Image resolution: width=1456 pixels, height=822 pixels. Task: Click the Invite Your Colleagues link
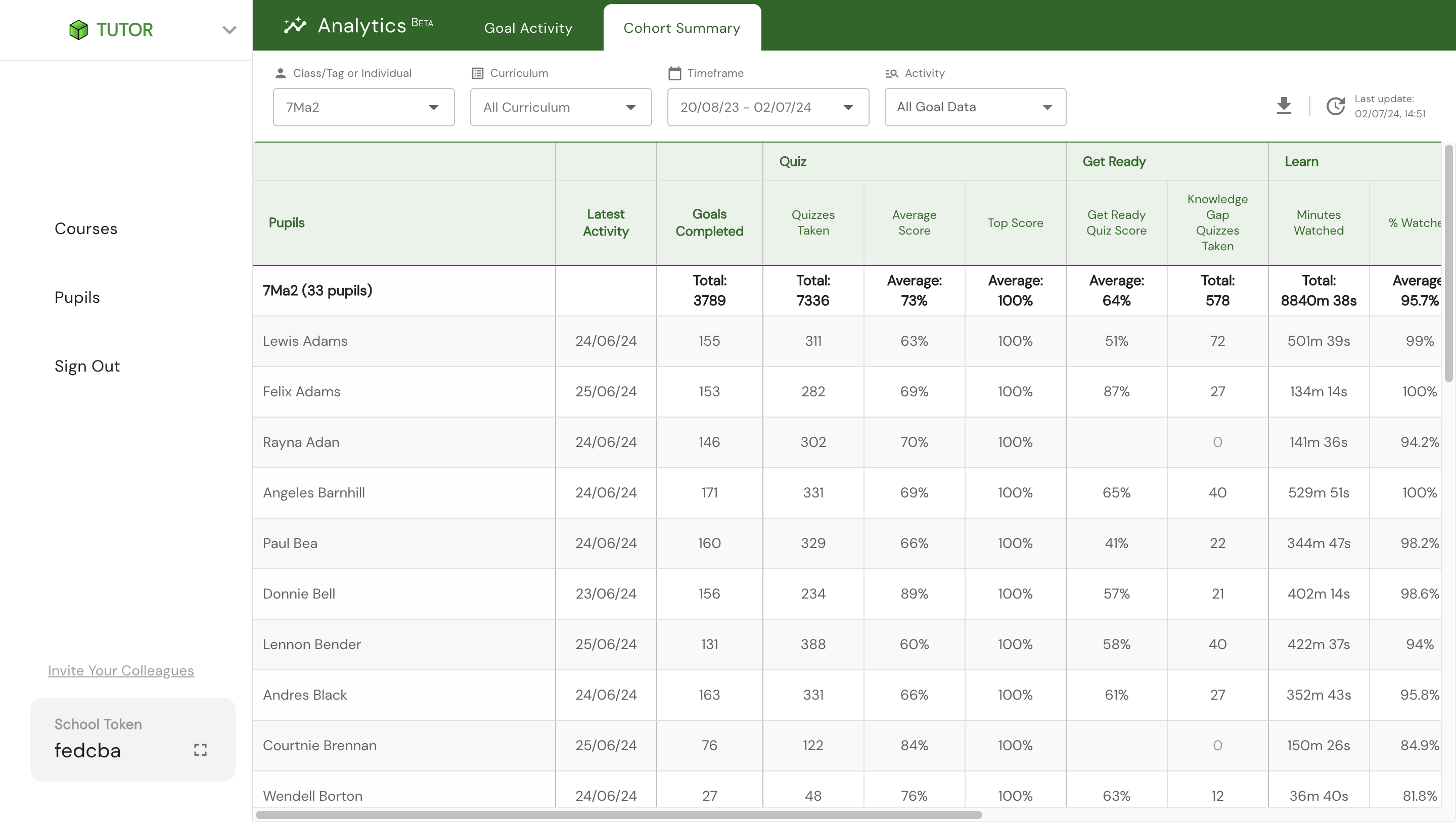click(121, 670)
